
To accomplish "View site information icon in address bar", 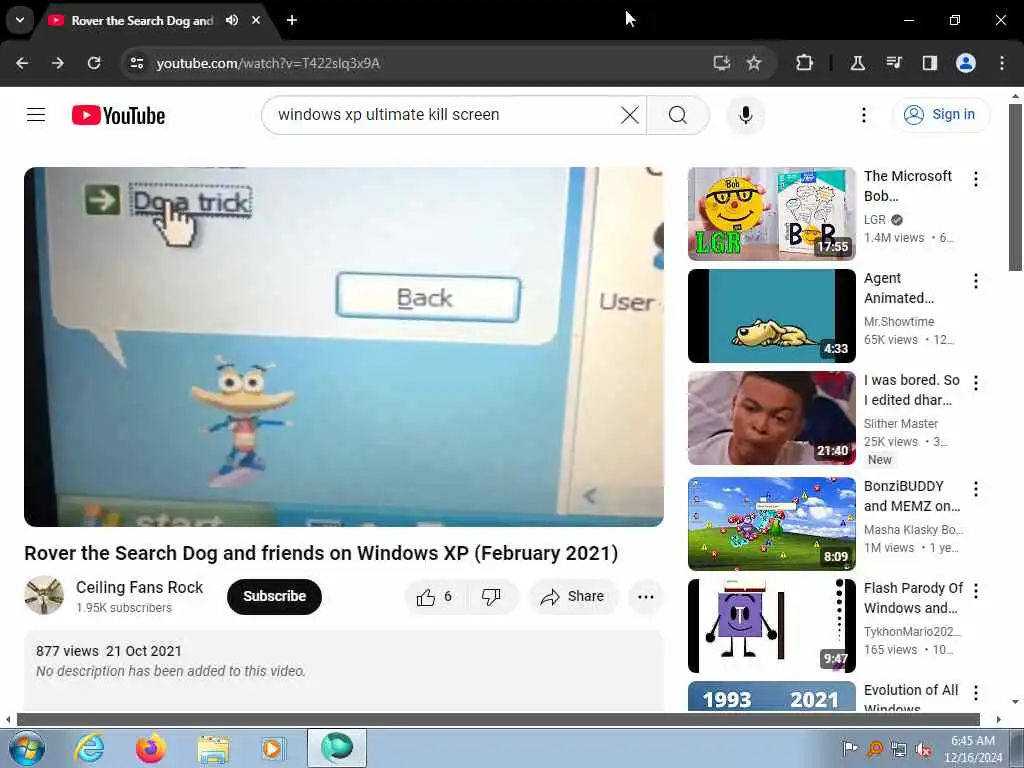I will [136, 63].
